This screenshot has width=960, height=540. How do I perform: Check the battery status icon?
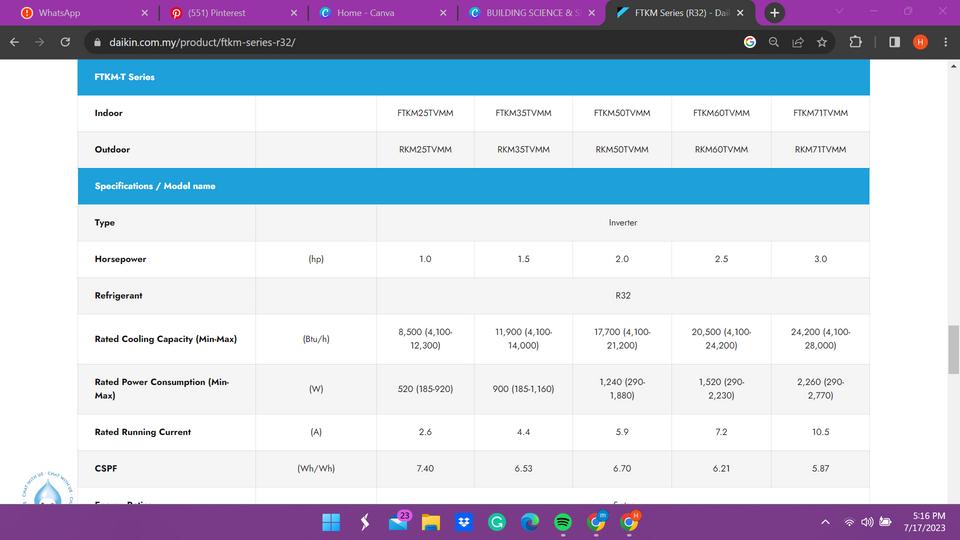click(885, 522)
